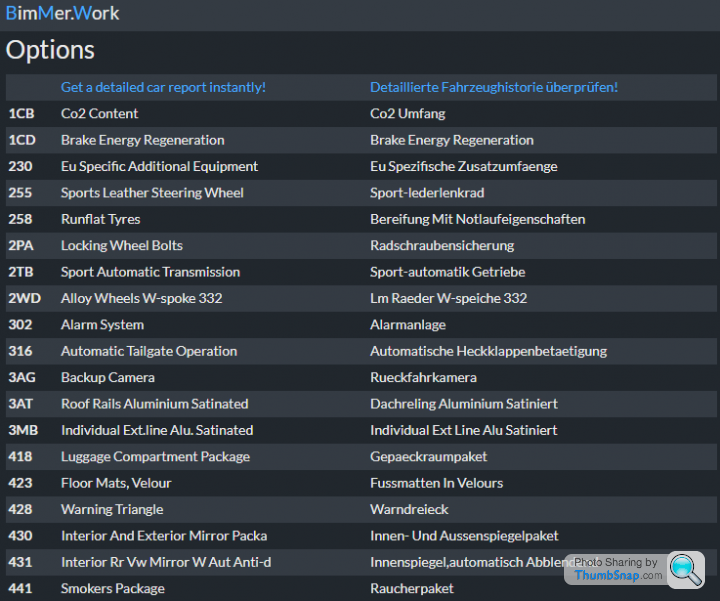Select option code 258

(20, 219)
